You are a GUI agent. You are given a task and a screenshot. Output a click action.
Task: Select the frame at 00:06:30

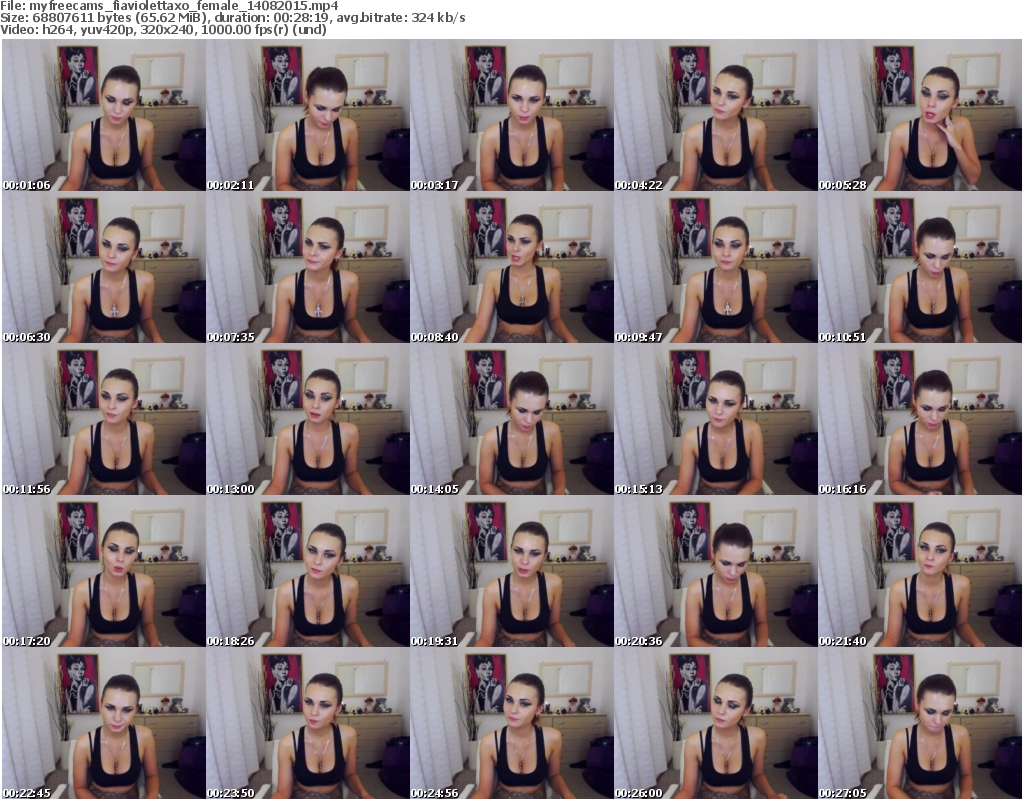tap(104, 267)
